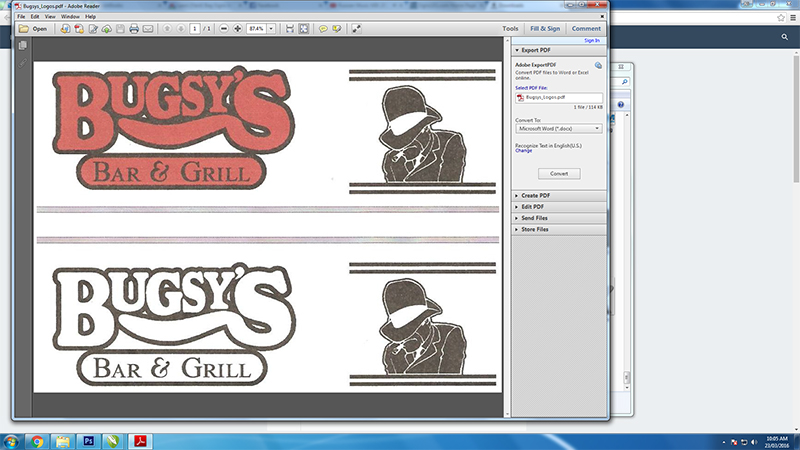800x450 pixels.
Task: Click the Open folder icon in toolbar
Action: click(23, 29)
